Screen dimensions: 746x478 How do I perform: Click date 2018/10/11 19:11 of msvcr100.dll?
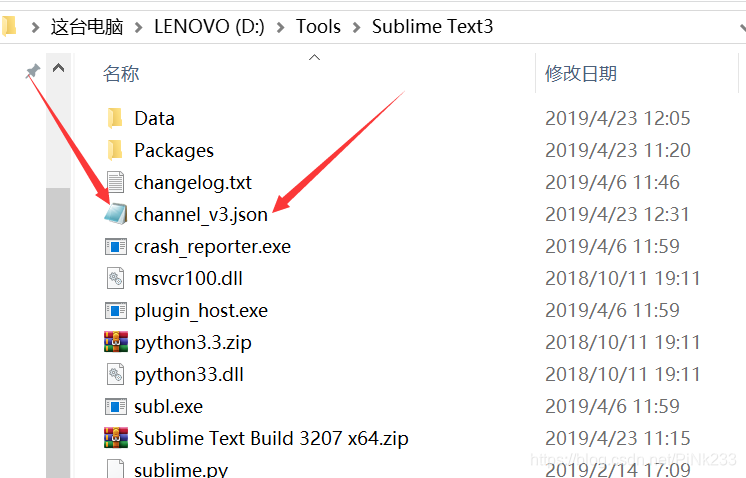(623, 279)
